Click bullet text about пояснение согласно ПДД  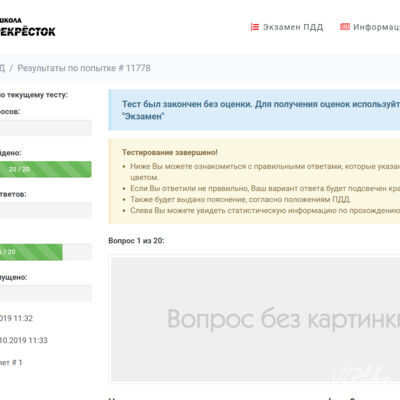coord(240,199)
